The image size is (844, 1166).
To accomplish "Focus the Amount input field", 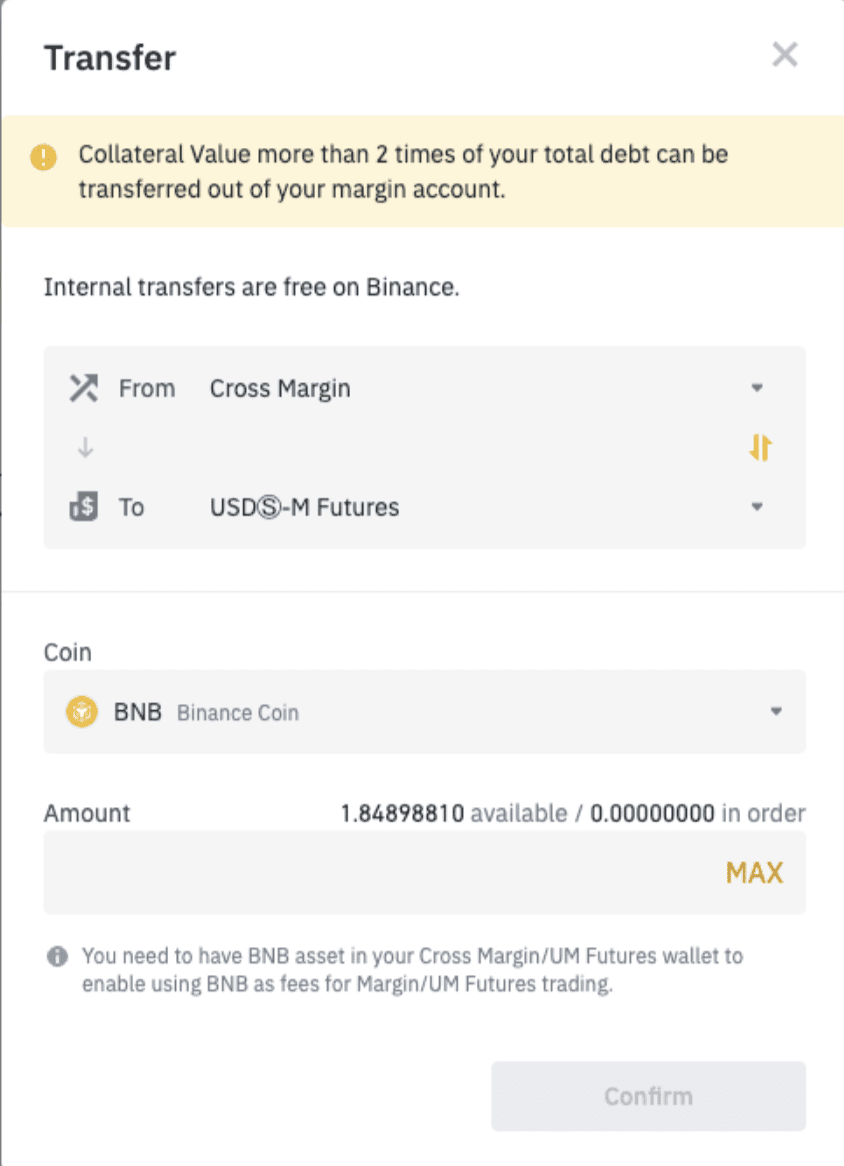I will click(425, 872).
